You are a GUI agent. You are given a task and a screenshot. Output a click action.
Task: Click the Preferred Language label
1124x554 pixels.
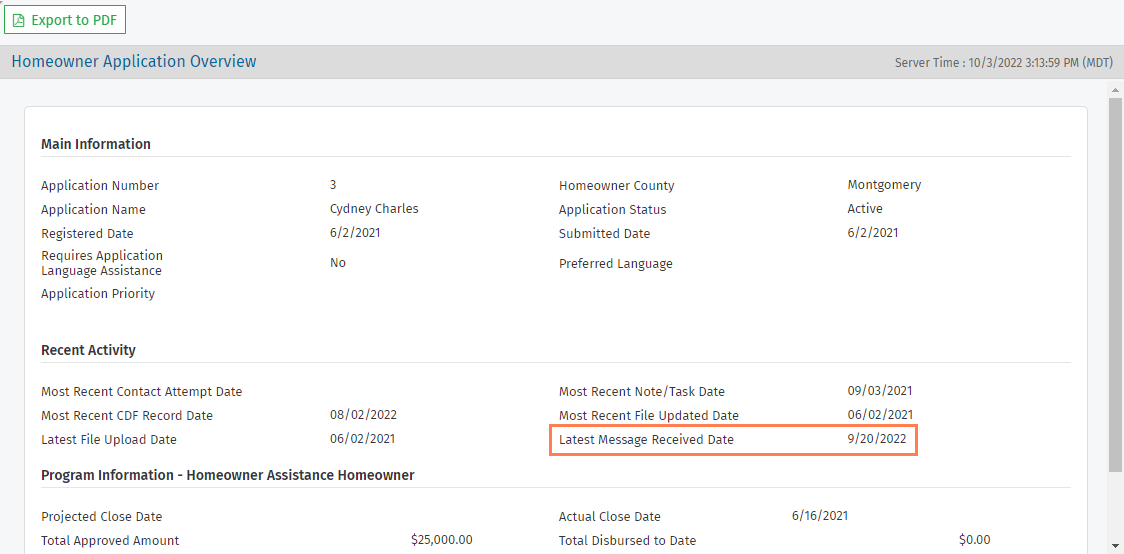click(x=615, y=264)
